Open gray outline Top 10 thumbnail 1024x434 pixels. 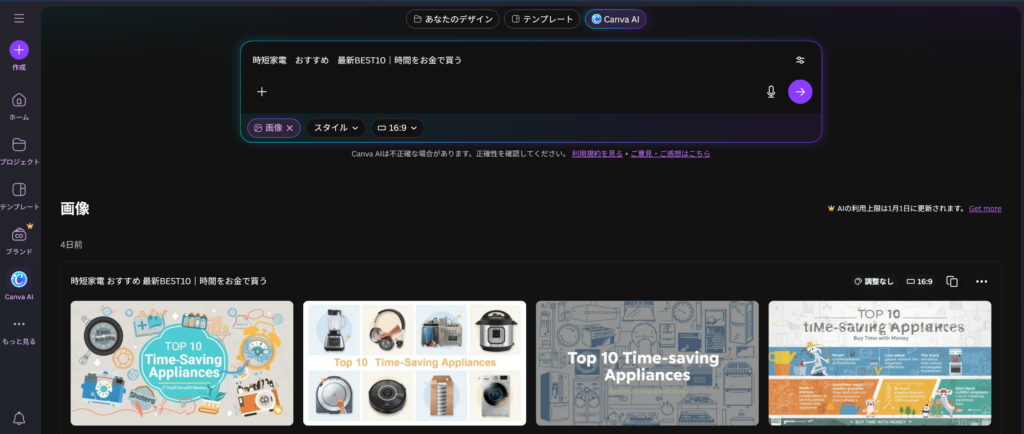(x=647, y=363)
